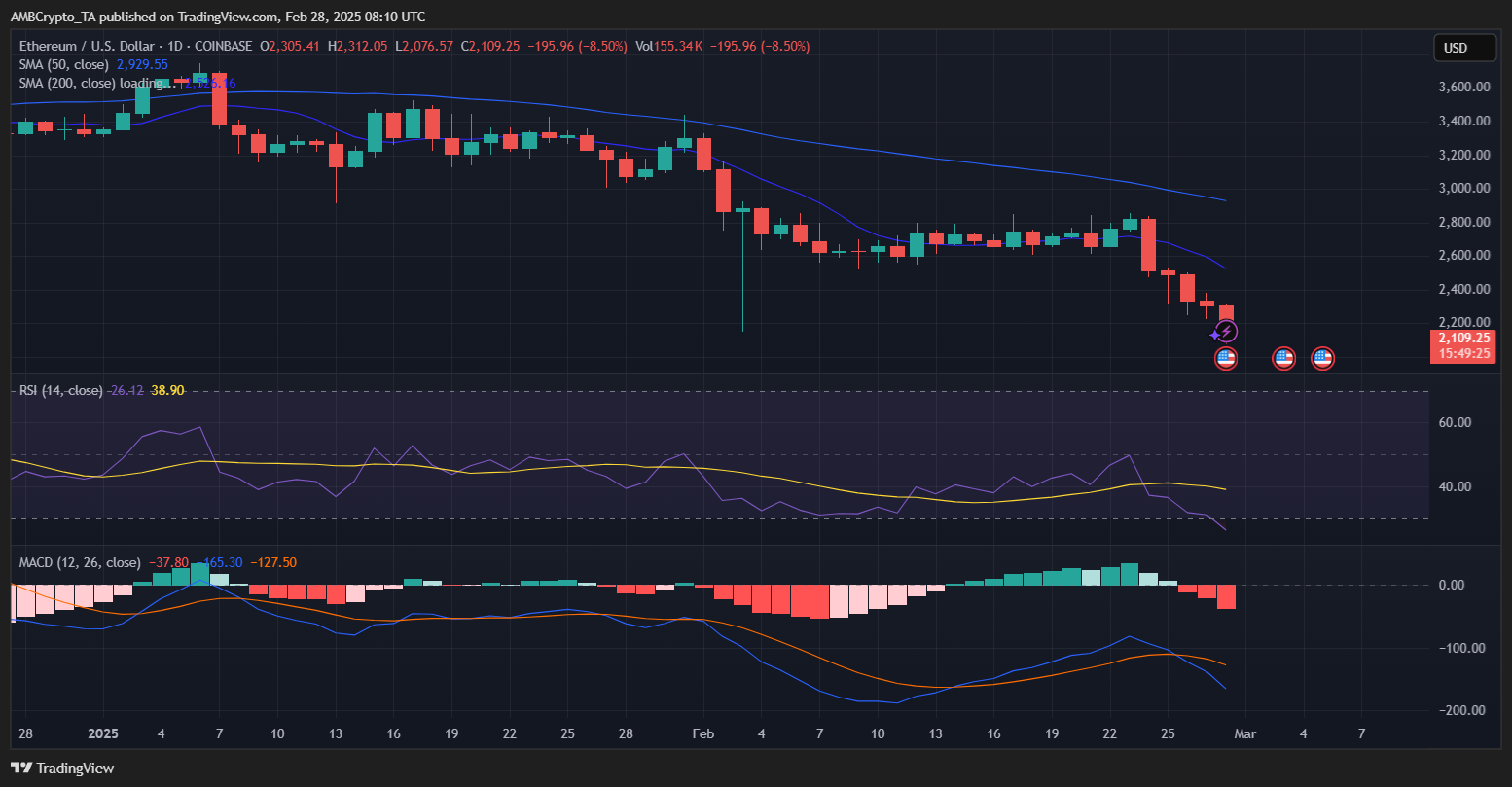The width and height of the screenshot is (1512, 787).
Task: Select the RSI (14, close) pane label
Action: [60, 390]
